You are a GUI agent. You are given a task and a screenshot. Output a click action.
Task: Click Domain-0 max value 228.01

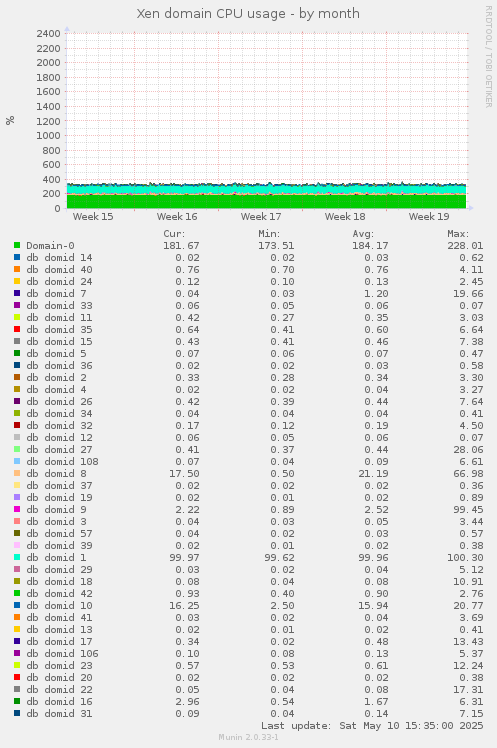tap(465, 246)
